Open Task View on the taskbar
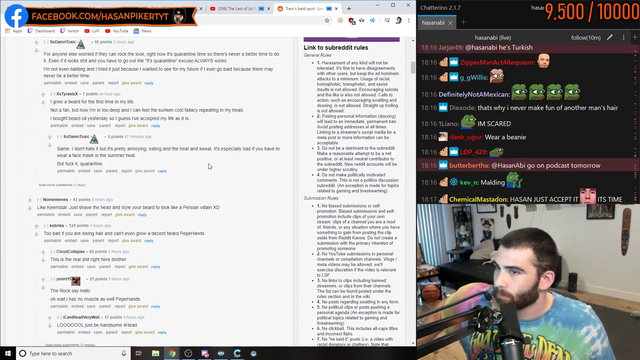This screenshot has width=640, height=360. click(139, 353)
